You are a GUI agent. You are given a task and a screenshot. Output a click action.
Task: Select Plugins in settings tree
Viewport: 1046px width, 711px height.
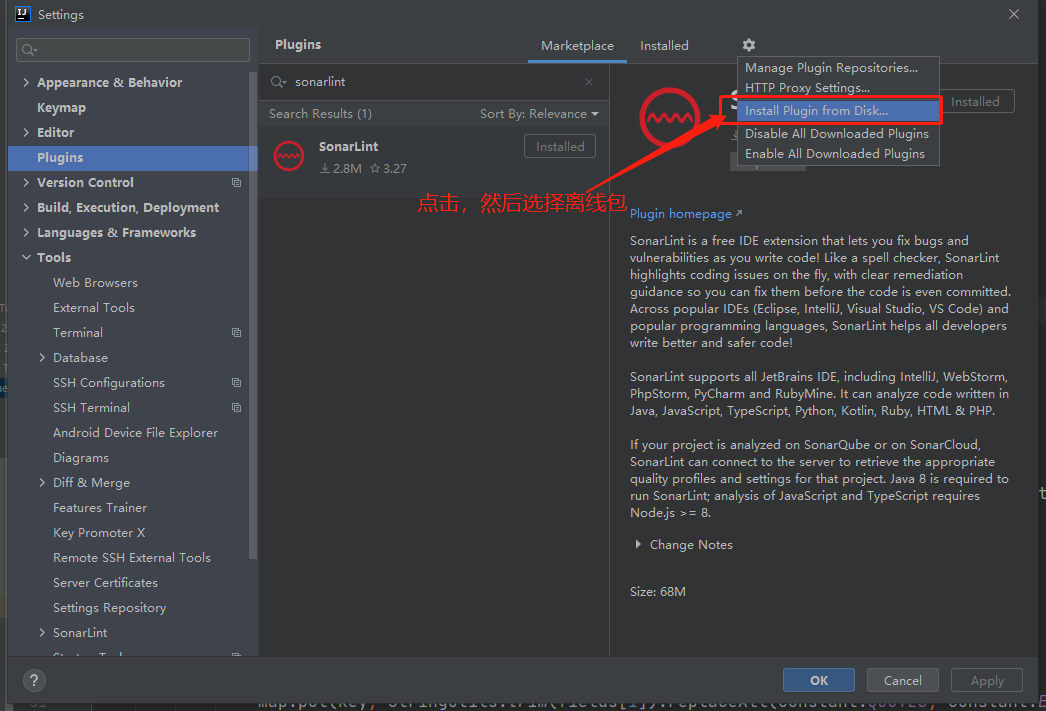pos(132,158)
